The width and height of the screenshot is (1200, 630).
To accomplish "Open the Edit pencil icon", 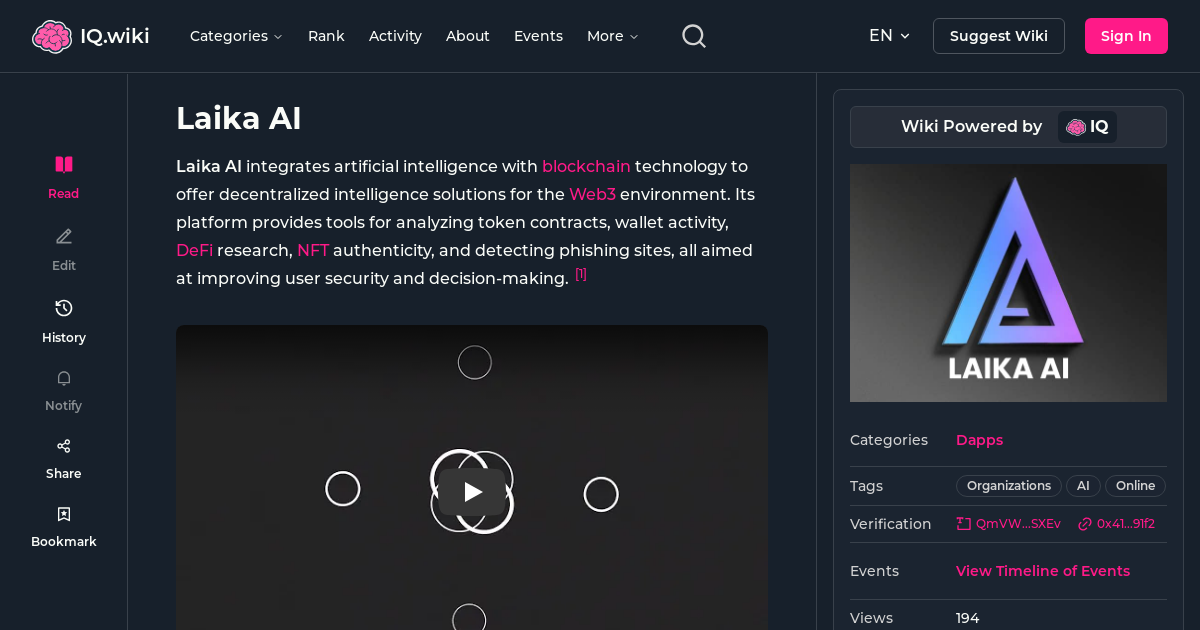I will [x=63, y=236].
